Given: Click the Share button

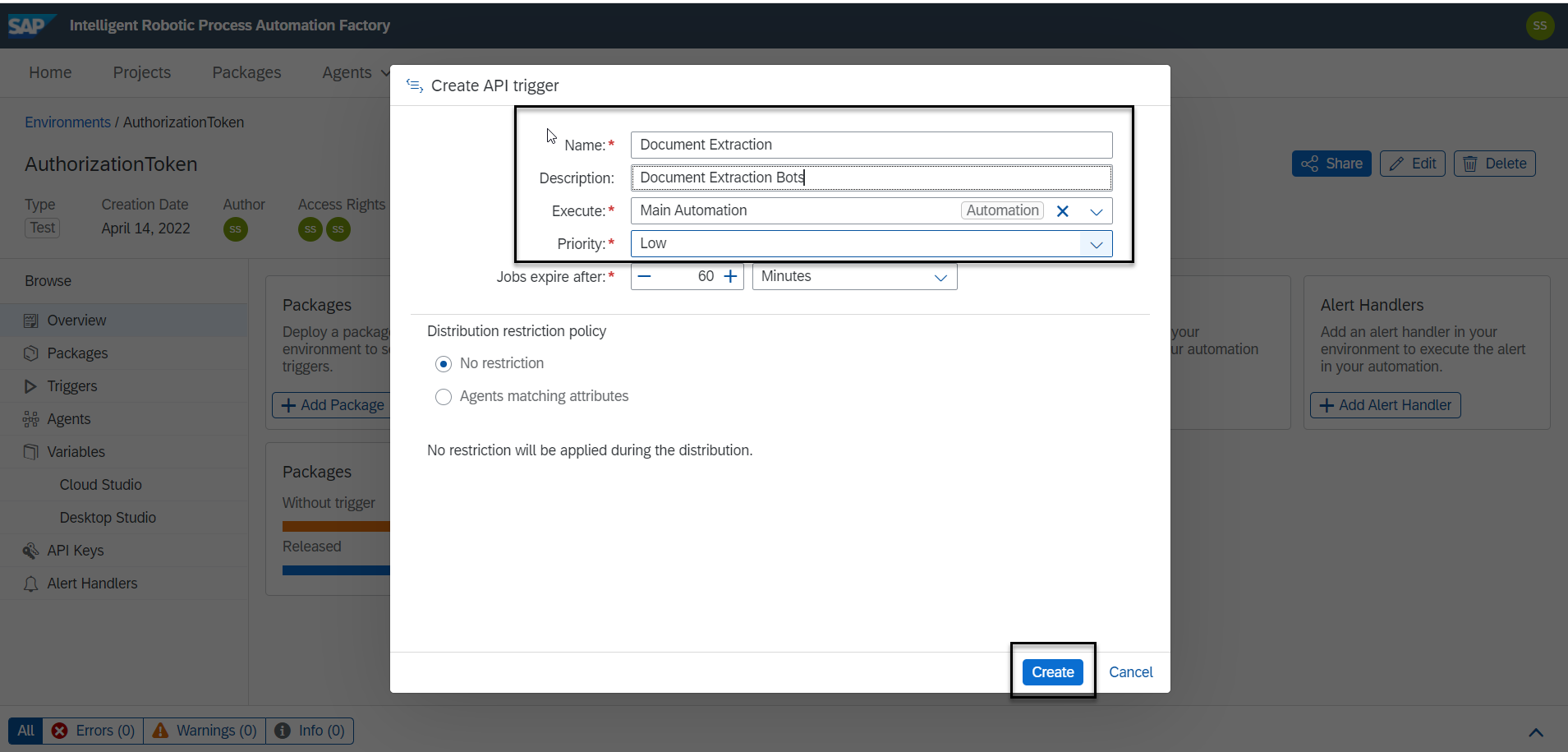Looking at the screenshot, I should click(1331, 164).
